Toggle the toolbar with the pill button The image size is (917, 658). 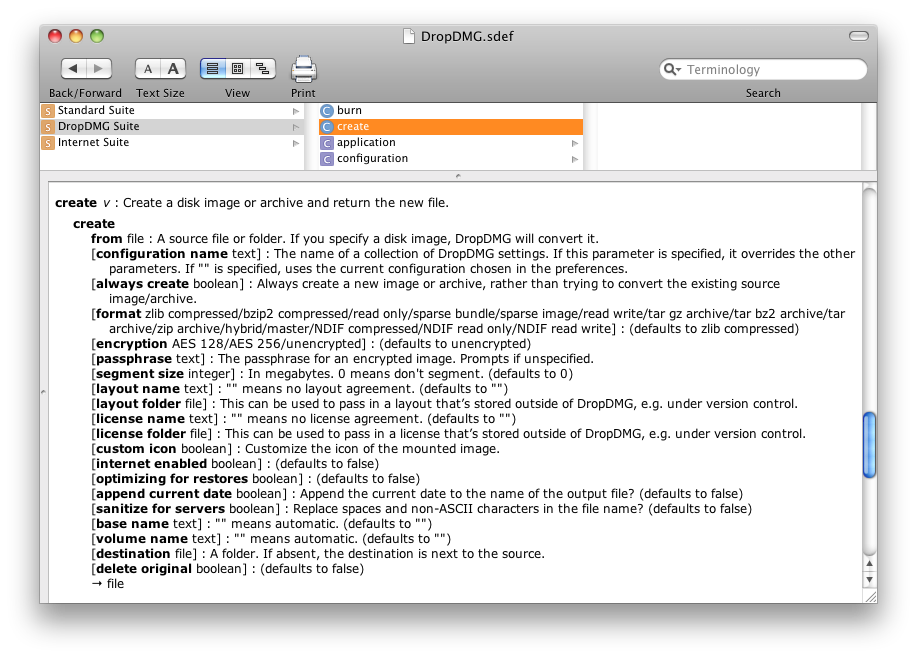(x=859, y=36)
